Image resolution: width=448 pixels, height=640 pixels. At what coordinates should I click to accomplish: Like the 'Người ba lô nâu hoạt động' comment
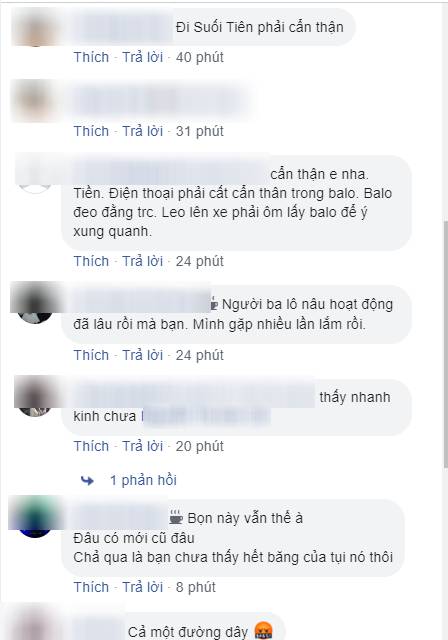pyautogui.click(x=91, y=355)
